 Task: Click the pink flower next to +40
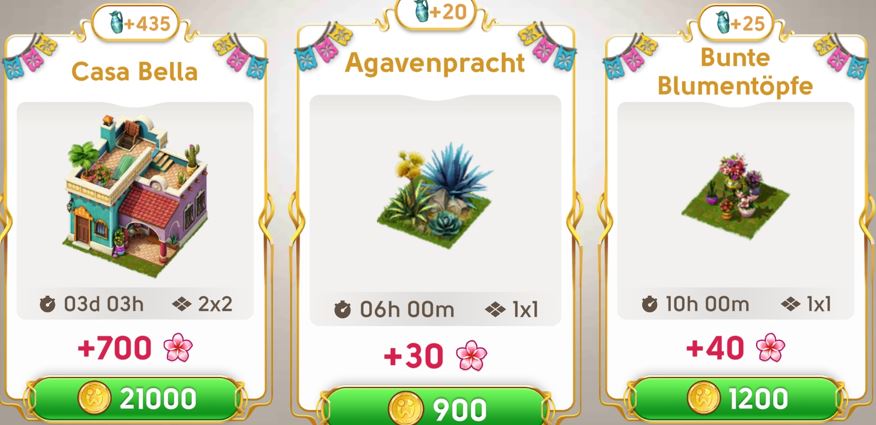[770, 347]
